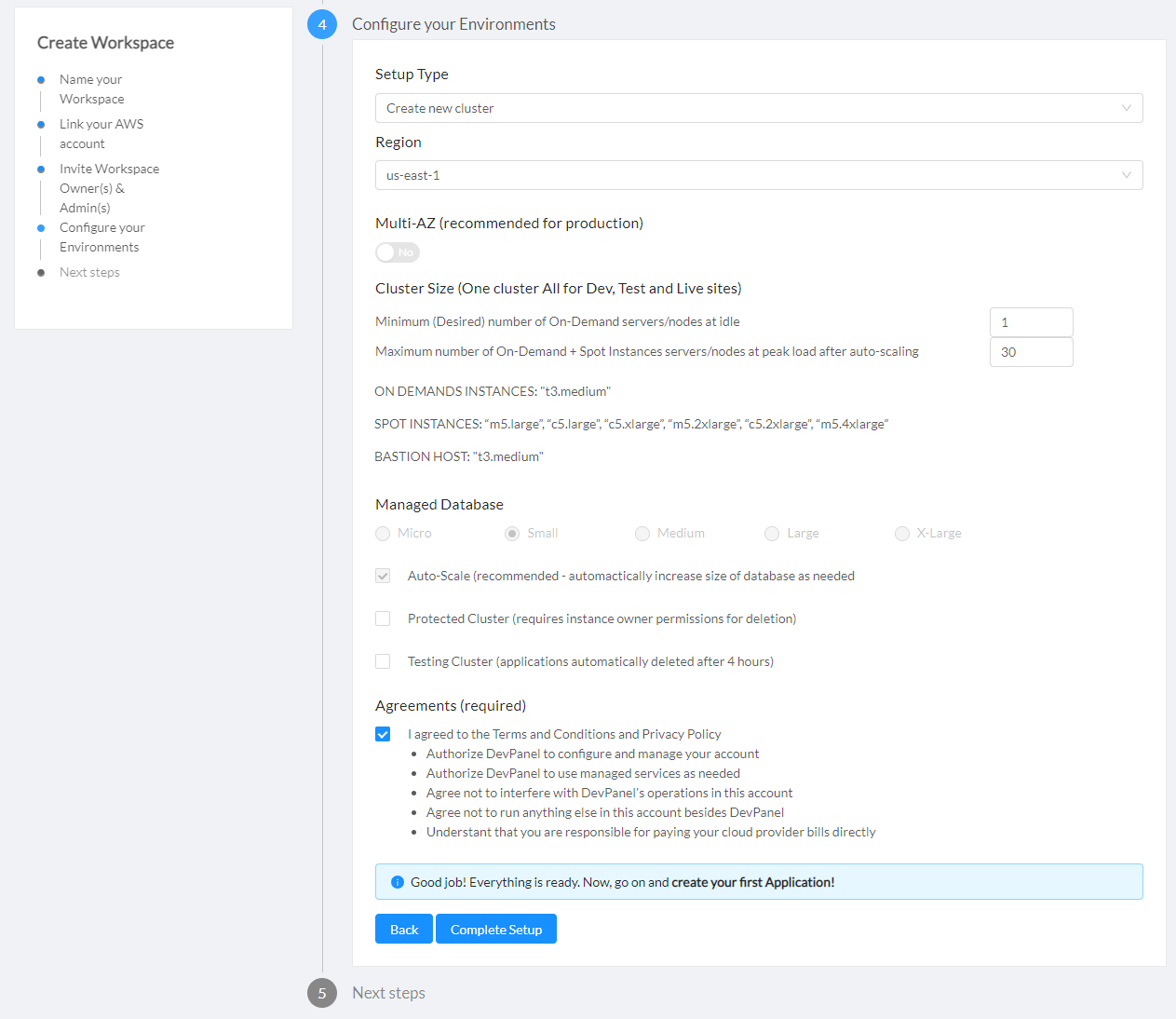Click the minimum On-Demand nodes input field

coord(1031,322)
